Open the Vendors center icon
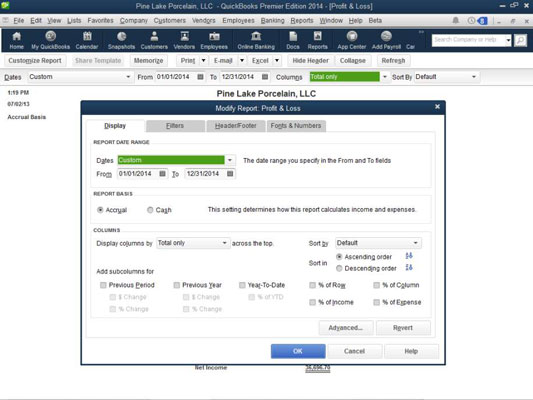The height and width of the screenshot is (400, 533). coord(184,40)
